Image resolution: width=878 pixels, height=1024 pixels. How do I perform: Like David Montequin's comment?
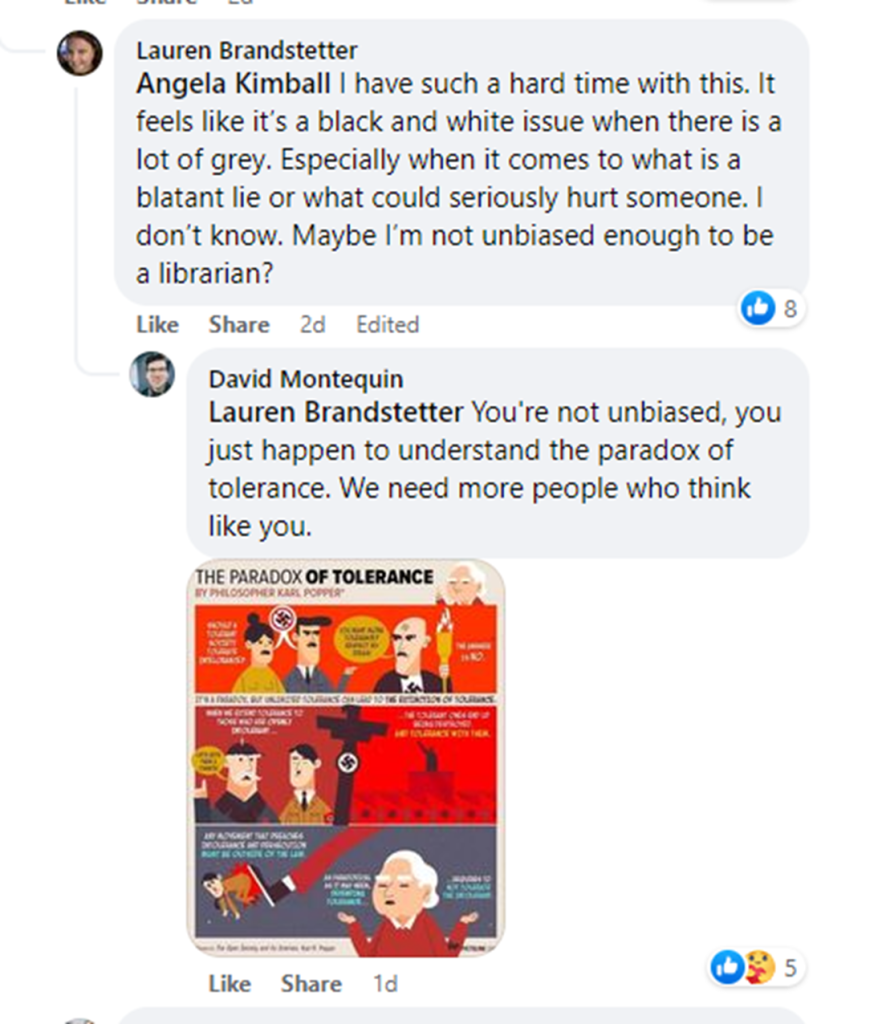tap(230, 984)
